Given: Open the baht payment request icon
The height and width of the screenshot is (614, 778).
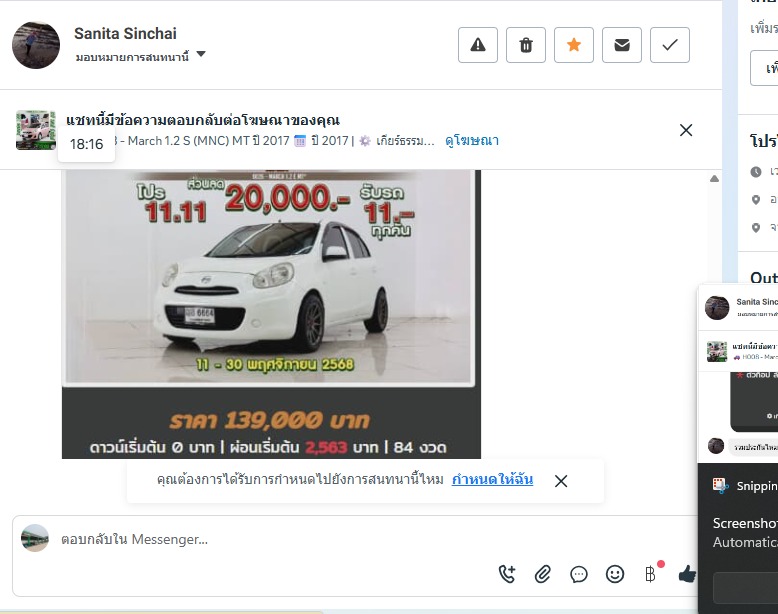Looking at the screenshot, I should [650, 574].
